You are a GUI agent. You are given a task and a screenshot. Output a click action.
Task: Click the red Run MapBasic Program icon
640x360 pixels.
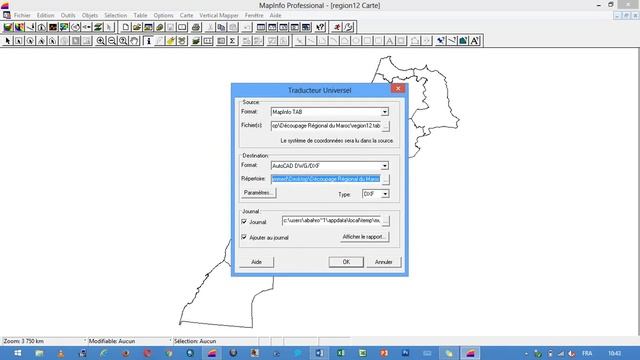pos(337,27)
